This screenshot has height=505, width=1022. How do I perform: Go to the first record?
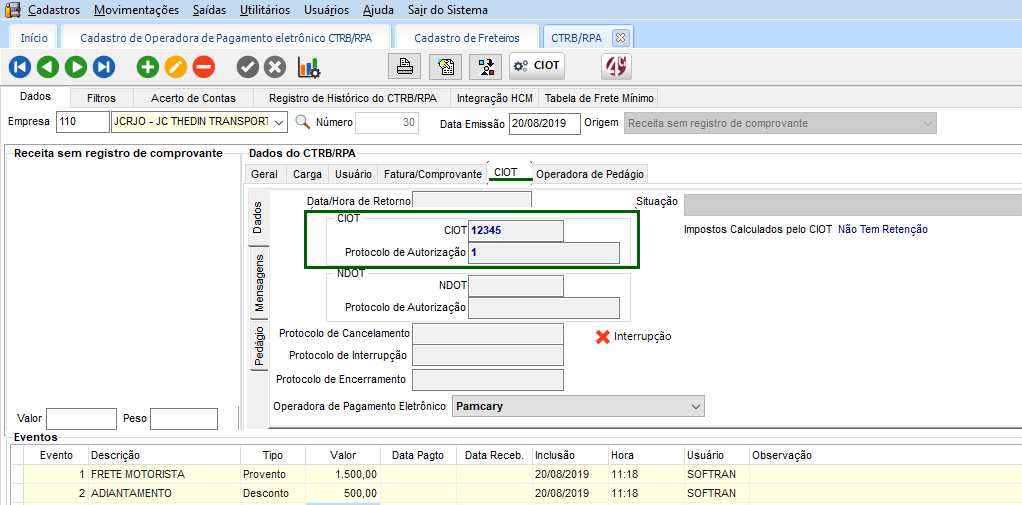coord(20,67)
